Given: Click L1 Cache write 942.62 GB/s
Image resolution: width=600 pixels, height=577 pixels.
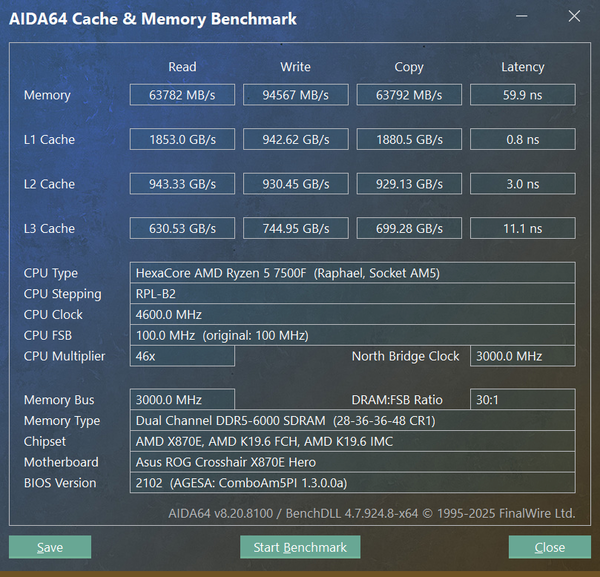Looking at the screenshot, I should click(295, 139).
